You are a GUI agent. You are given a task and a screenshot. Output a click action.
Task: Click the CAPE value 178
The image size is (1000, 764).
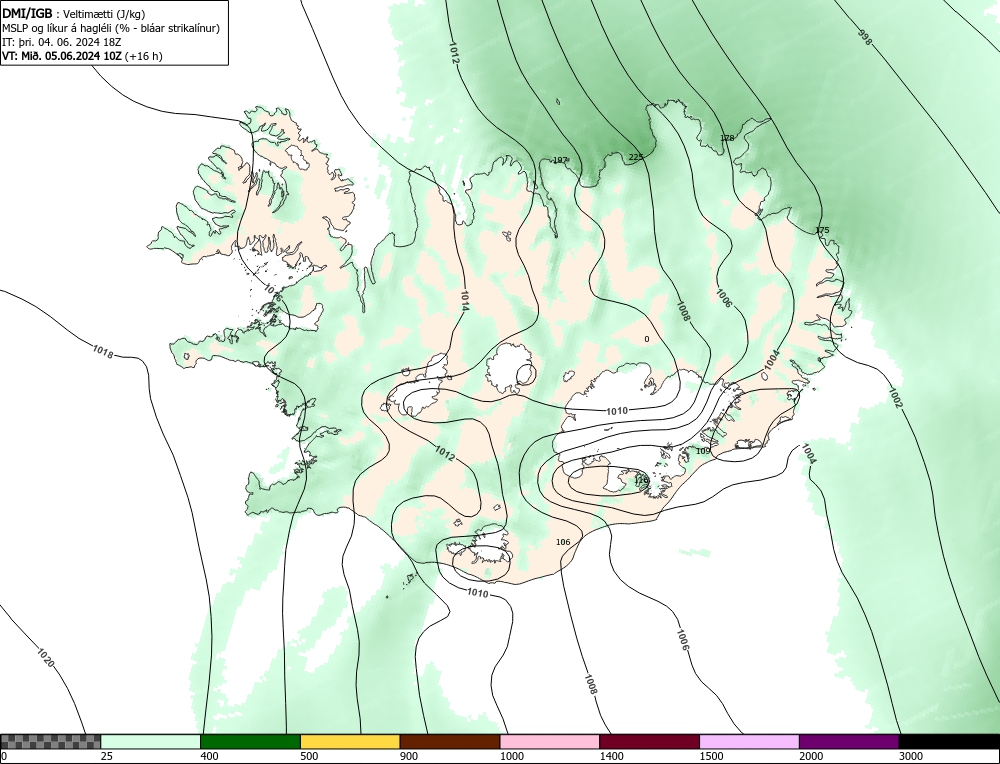727,138
